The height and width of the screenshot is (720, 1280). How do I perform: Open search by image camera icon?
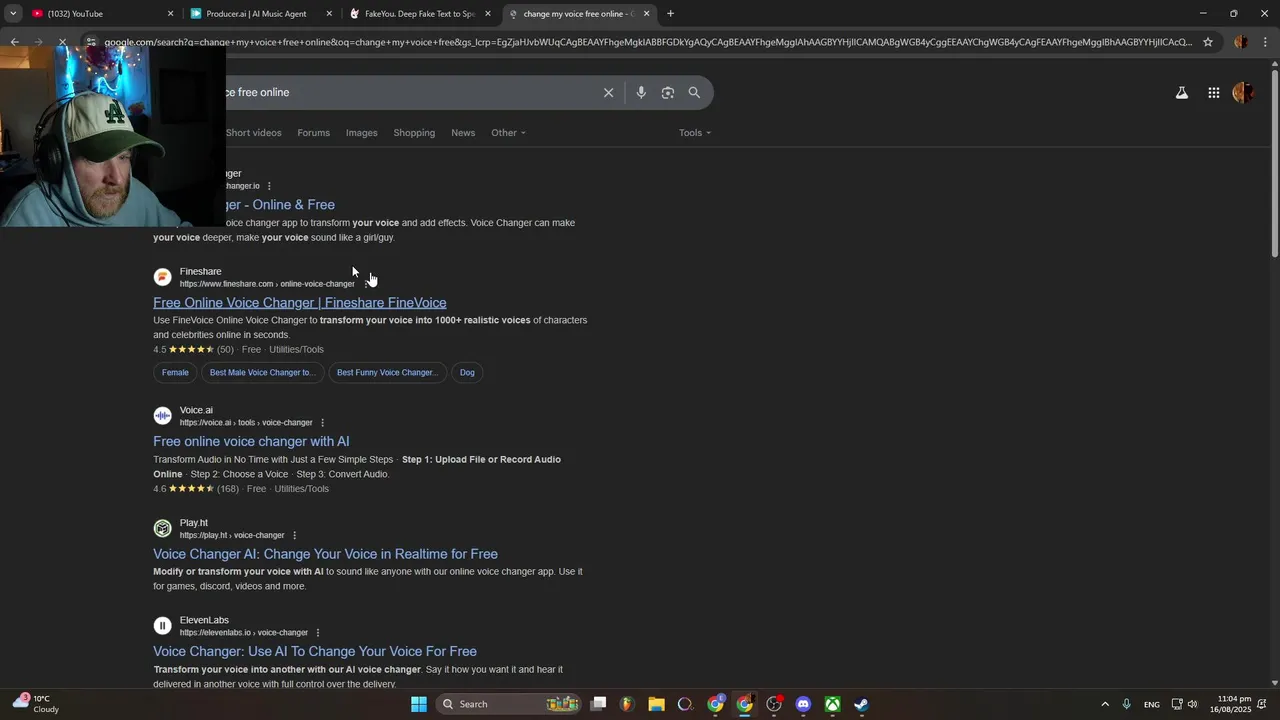point(668,92)
